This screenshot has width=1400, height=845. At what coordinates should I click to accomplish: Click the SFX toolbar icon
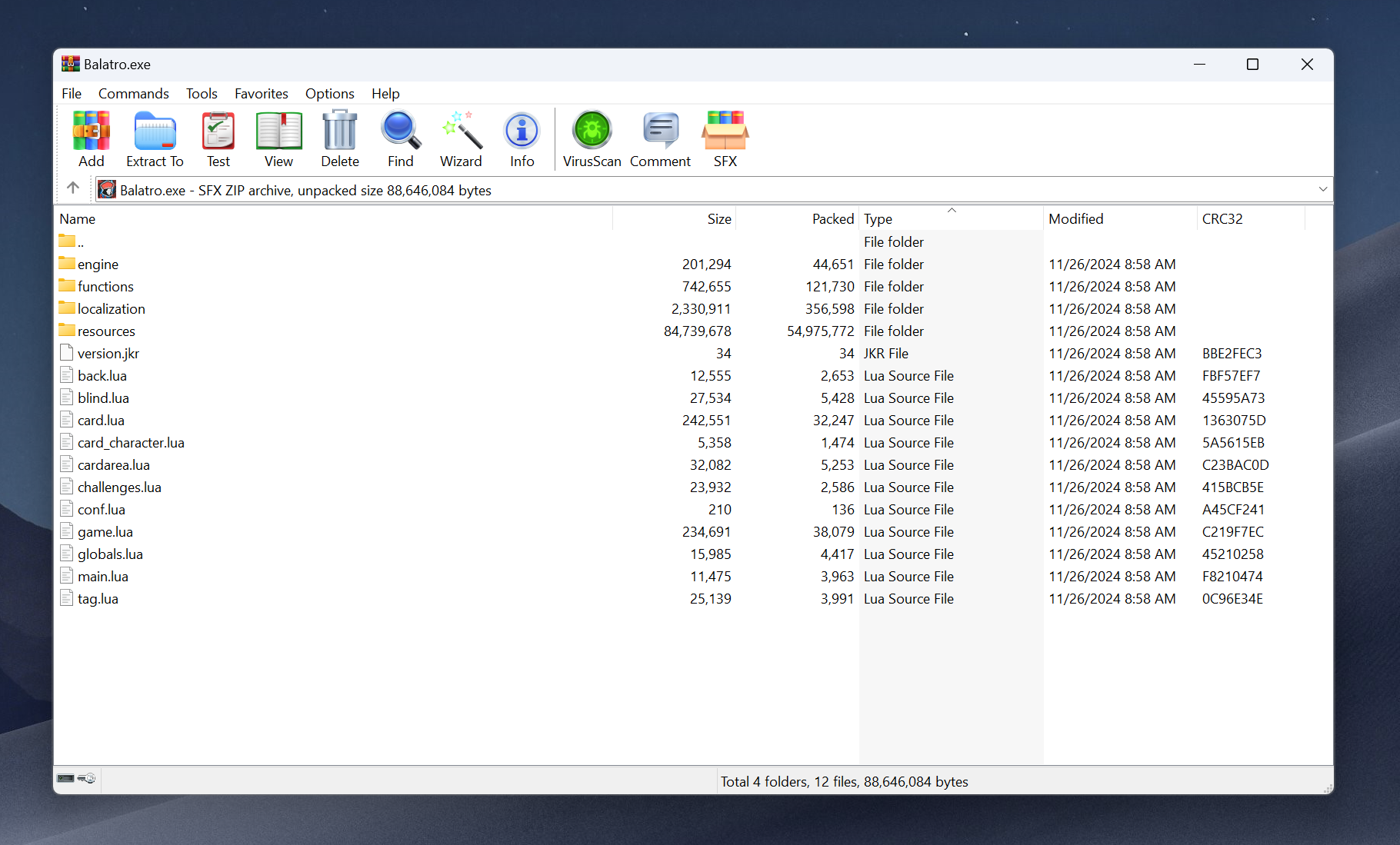coord(725,131)
